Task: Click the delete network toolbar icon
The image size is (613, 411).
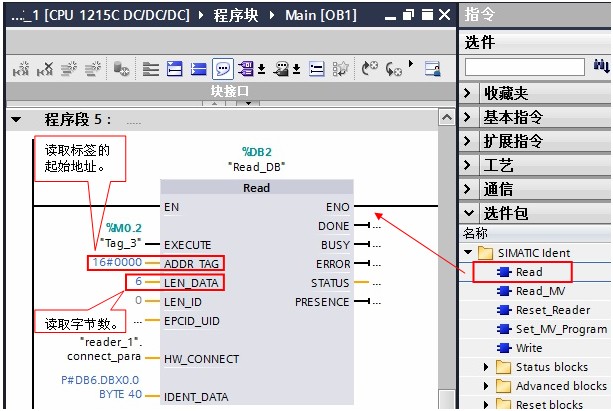Action: (45, 69)
